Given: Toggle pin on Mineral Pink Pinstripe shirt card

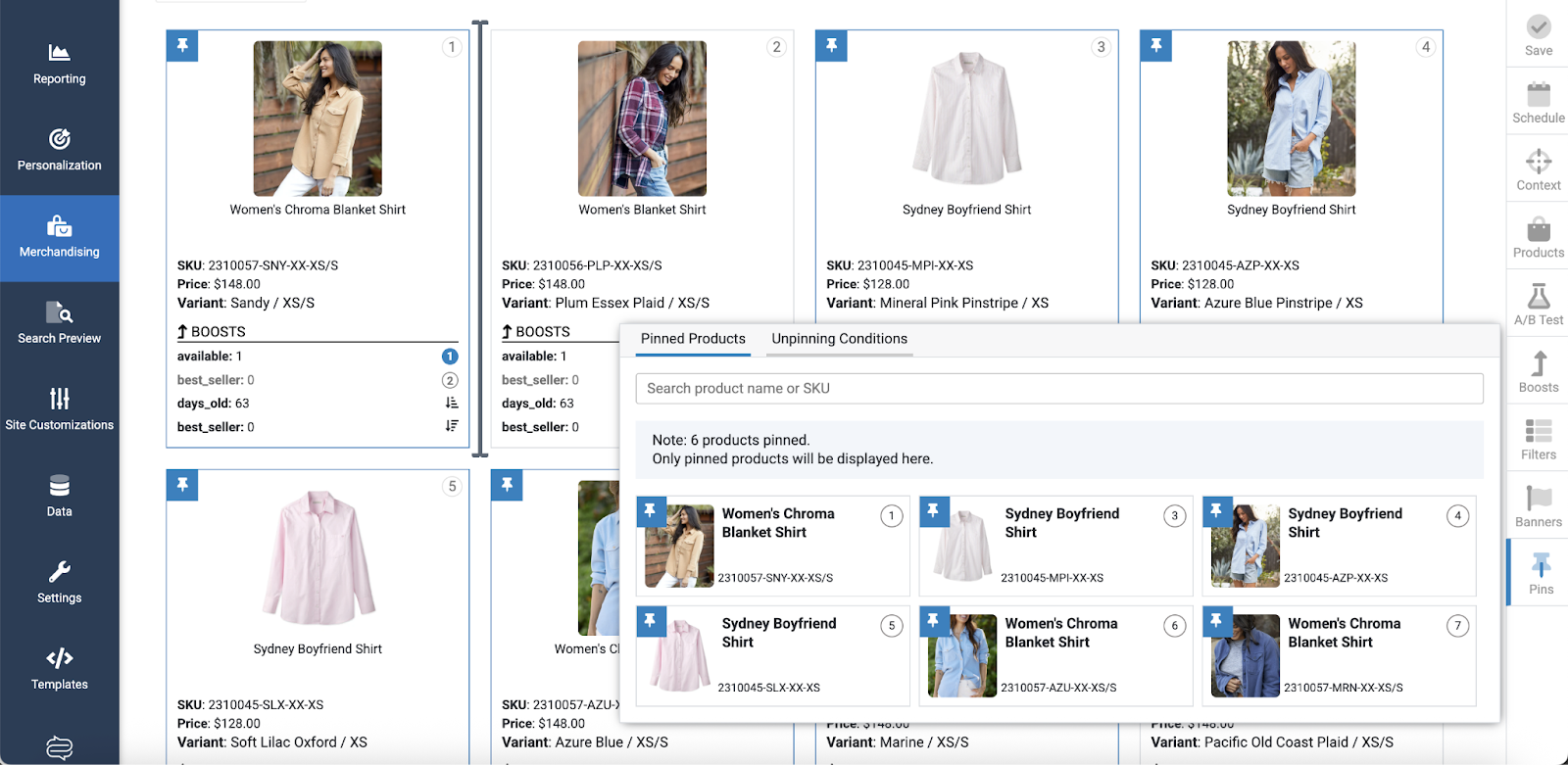Looking at the screenshot, I should 831,45.
